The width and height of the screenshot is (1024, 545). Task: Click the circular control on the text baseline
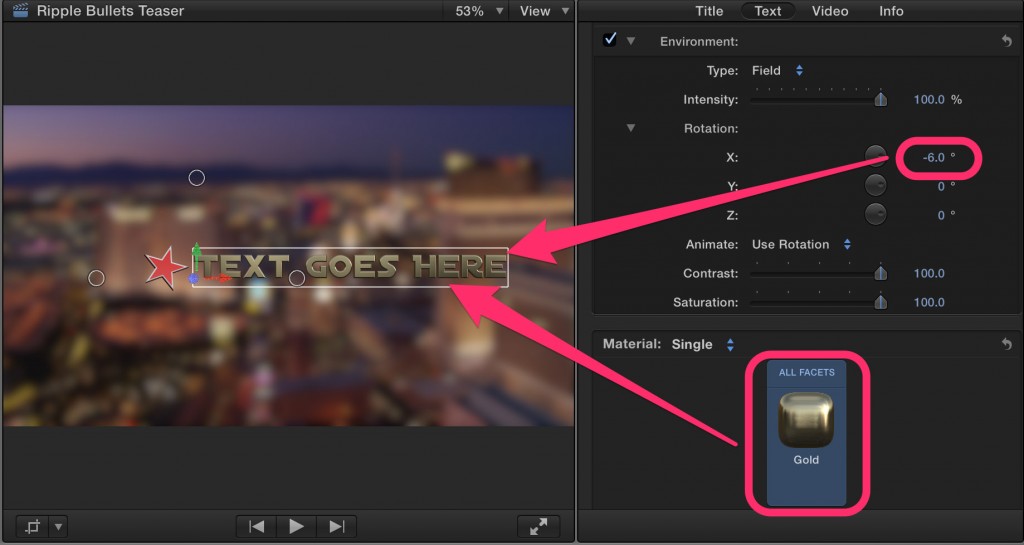coord(297,279)
